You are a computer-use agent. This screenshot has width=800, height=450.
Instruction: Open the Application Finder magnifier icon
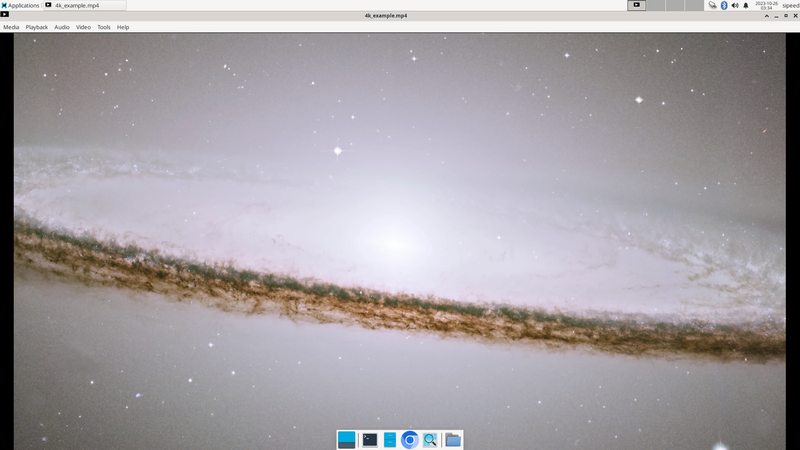pyautogui.click(x=430, y=440)
